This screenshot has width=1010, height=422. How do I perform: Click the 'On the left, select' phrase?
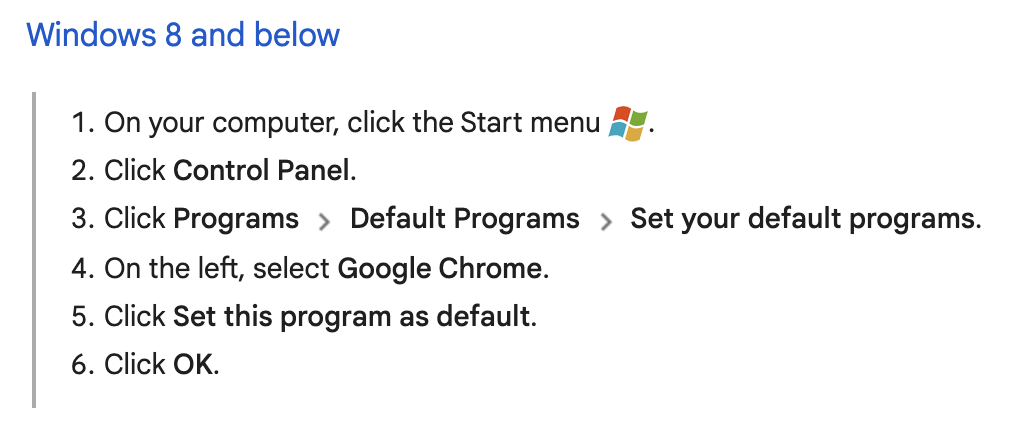(x=217, y=268)
